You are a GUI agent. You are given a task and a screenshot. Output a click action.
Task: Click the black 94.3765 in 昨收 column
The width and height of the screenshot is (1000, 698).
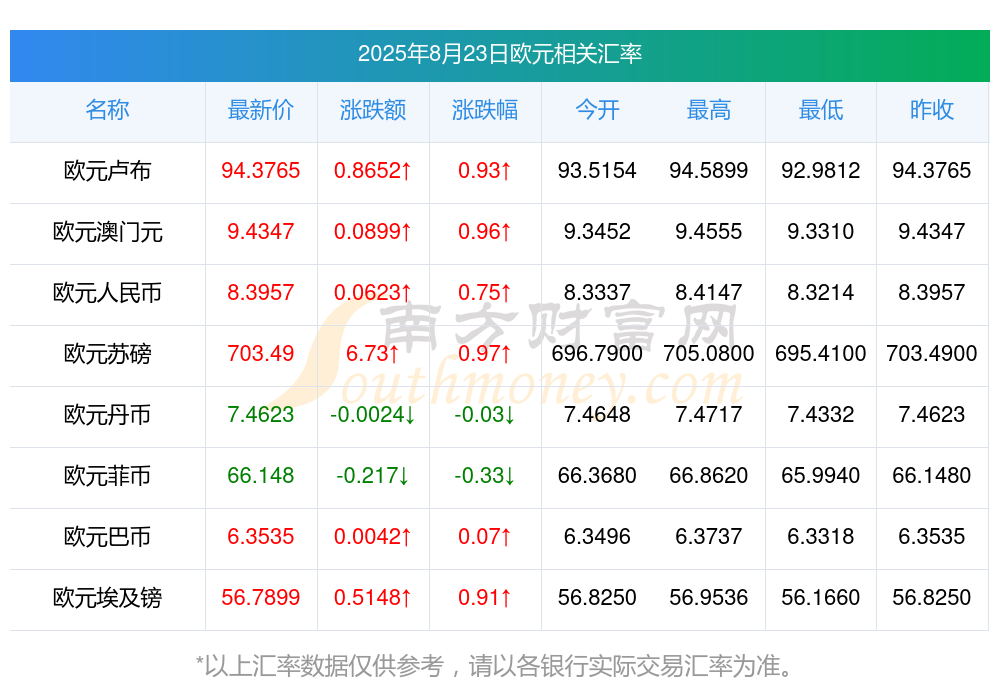[932, 170]
